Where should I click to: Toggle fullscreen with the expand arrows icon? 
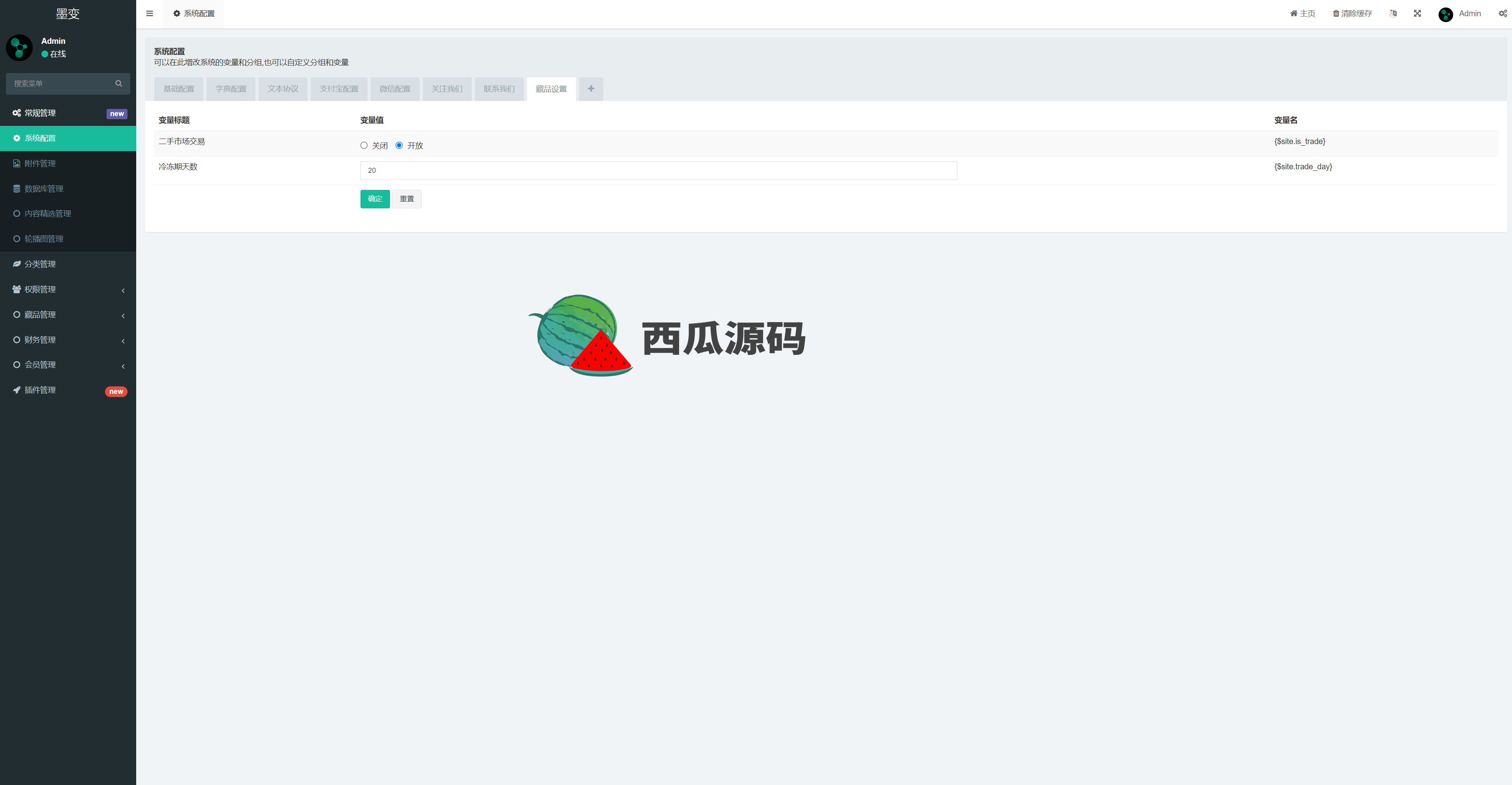1417,13
